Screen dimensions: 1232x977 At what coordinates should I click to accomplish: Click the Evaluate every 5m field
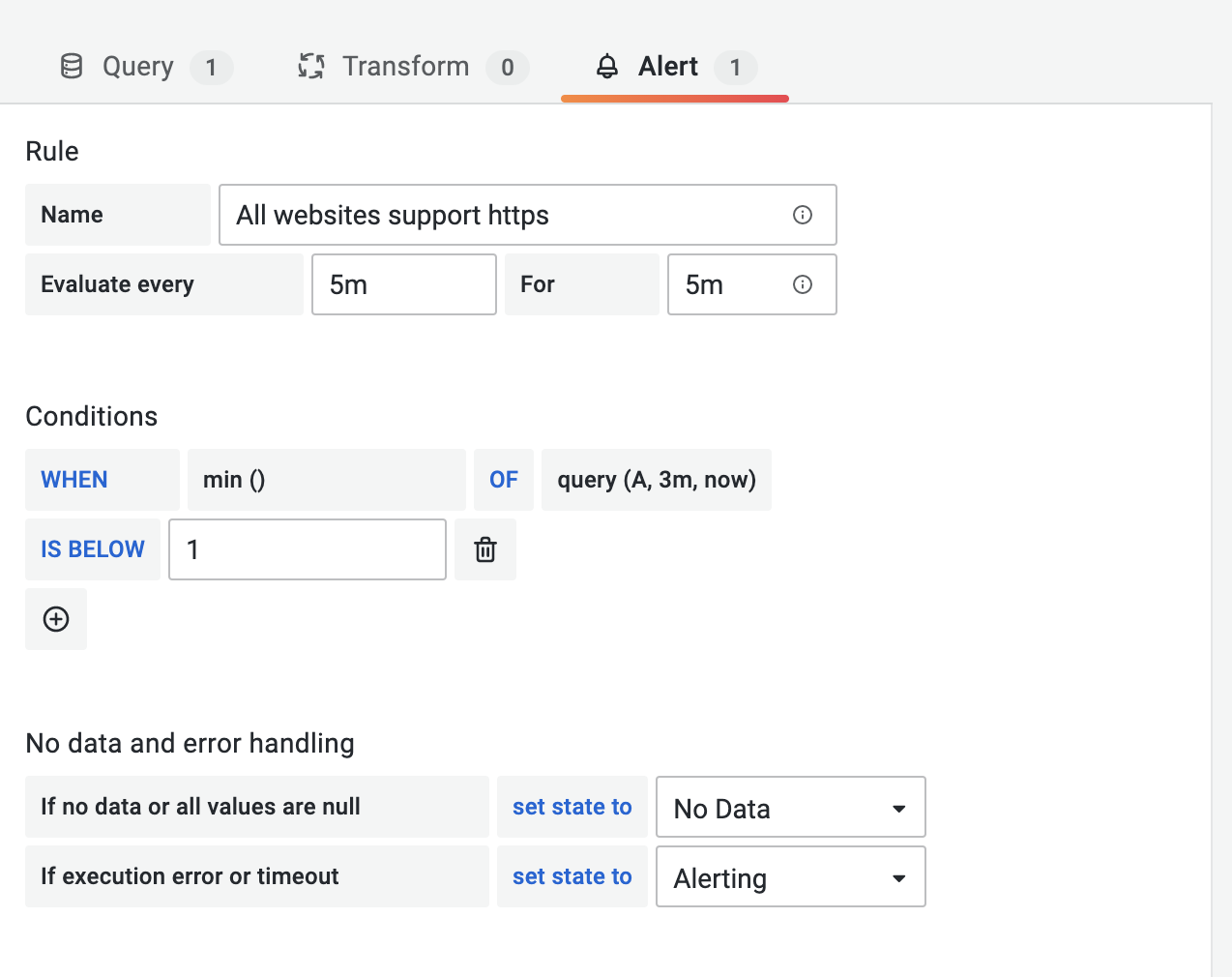[403, 284]
